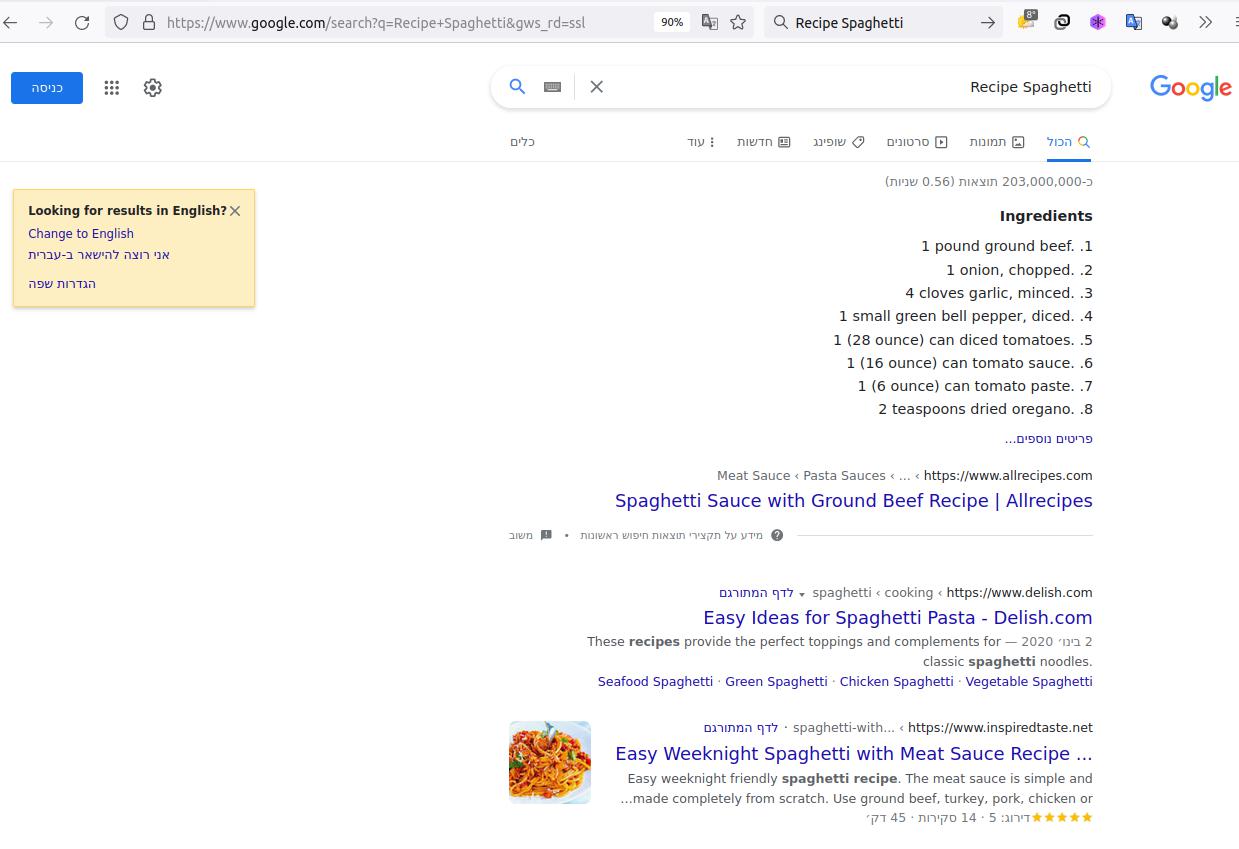Click the magnifying glass search icon
The image size is (1239, 849).
(517, 87)
